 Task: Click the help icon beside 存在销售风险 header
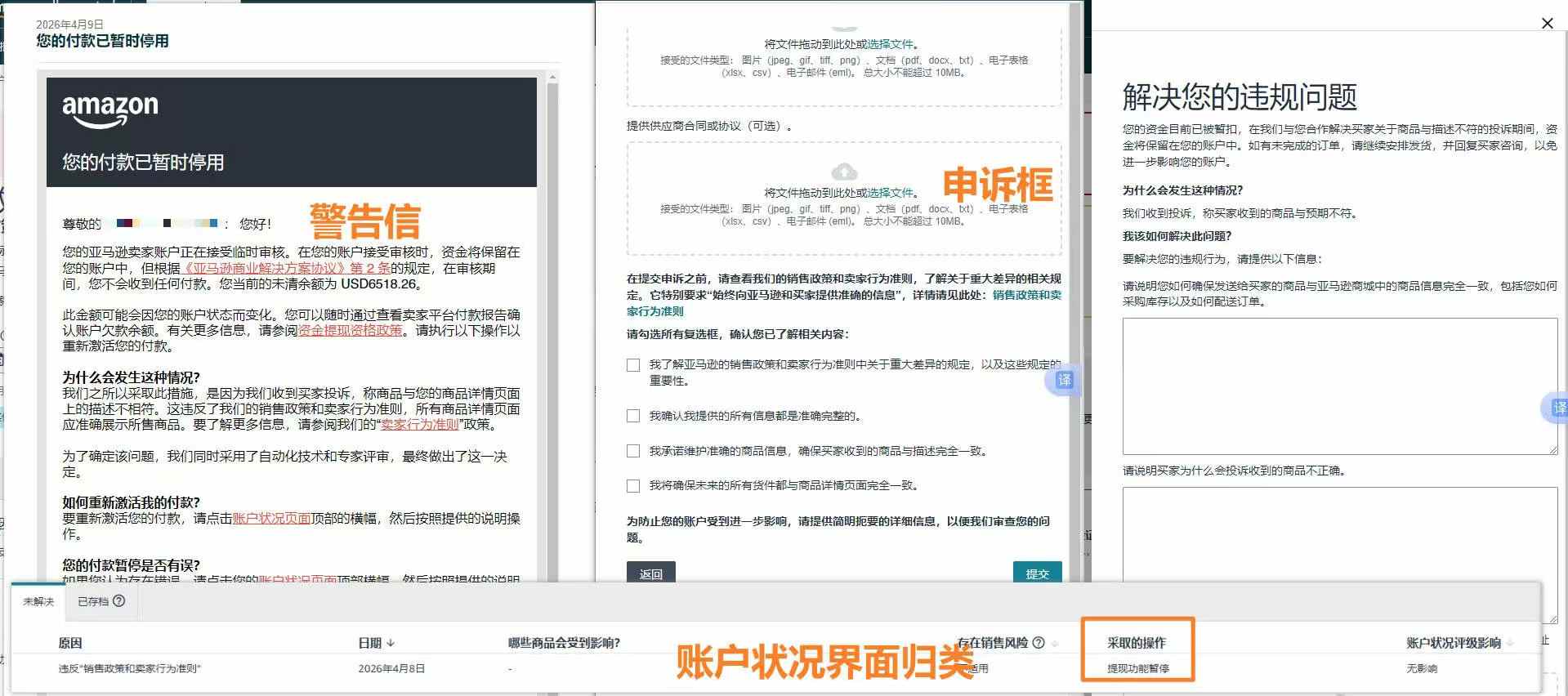(1039, 643)
